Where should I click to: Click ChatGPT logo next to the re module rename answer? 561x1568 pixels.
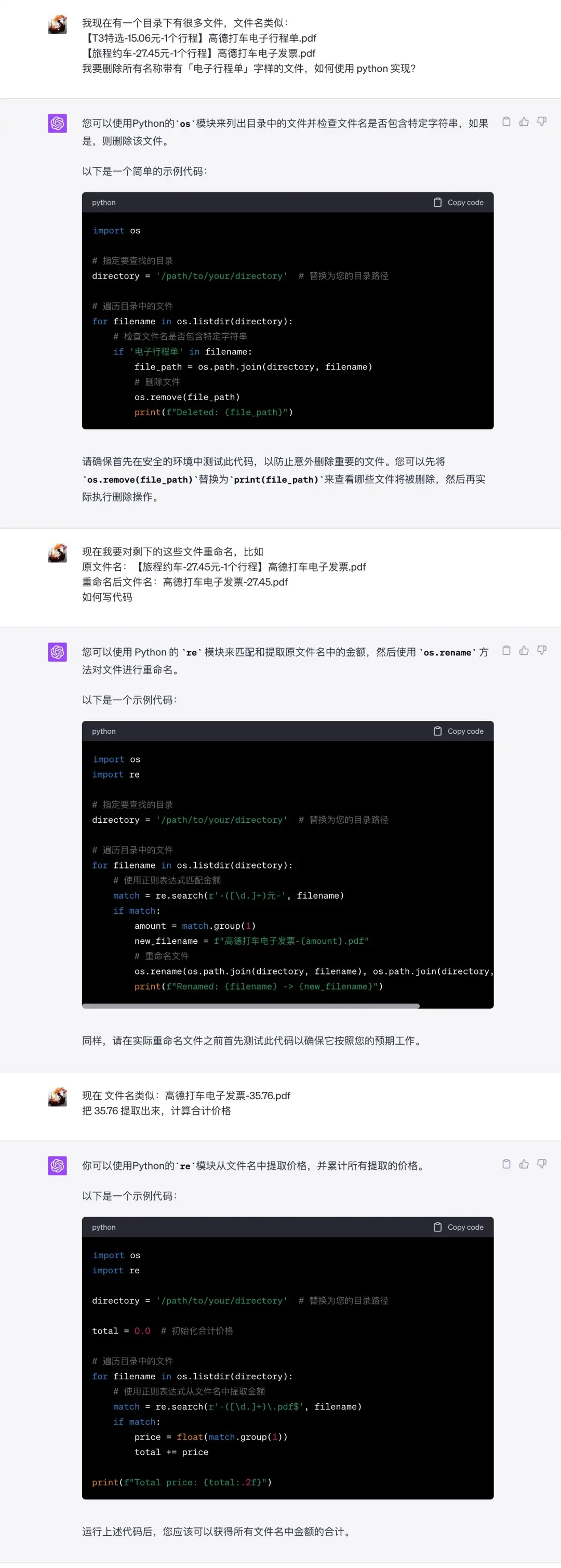point(57,652)
